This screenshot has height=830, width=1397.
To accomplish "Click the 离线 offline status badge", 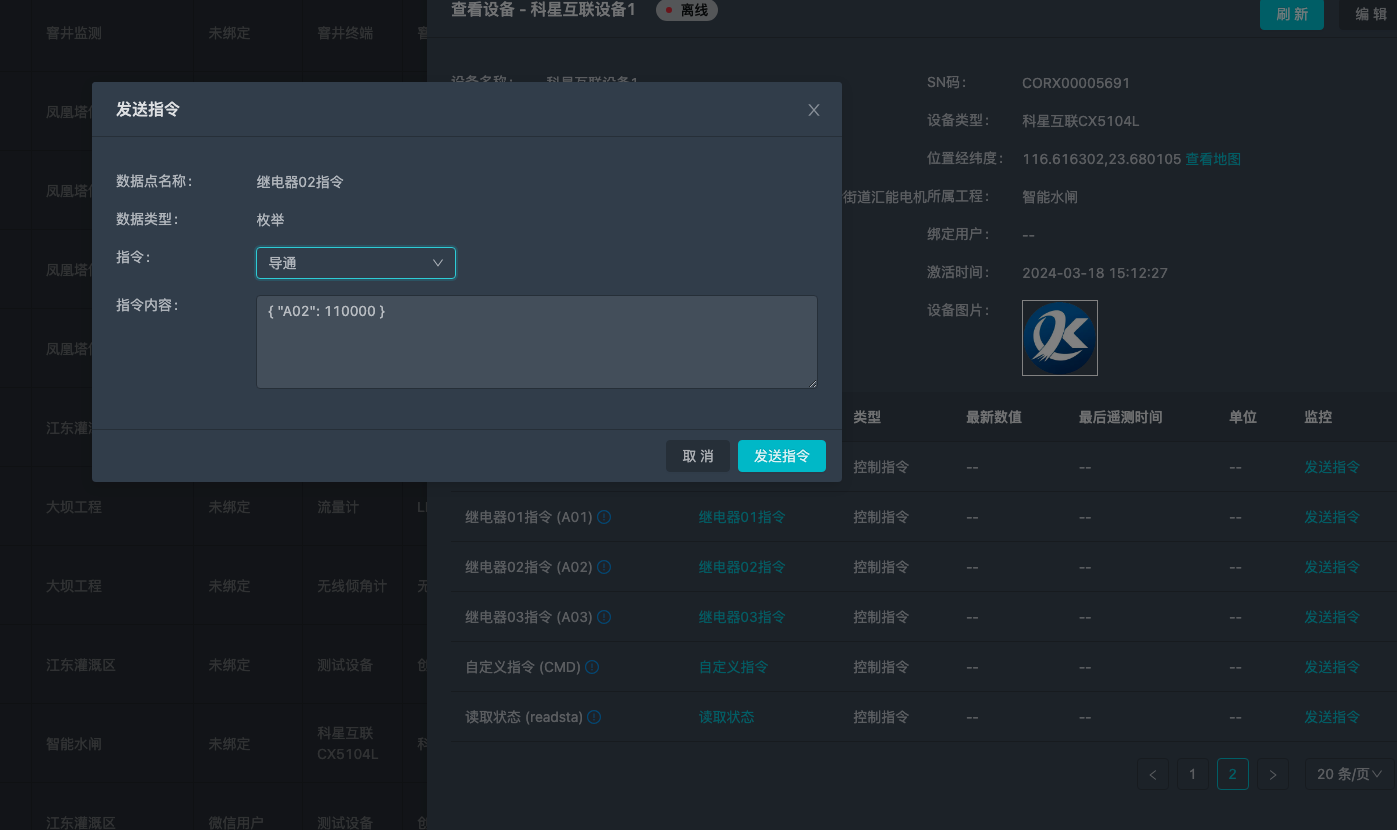I will pyautogui.click(x=687, y=10).
